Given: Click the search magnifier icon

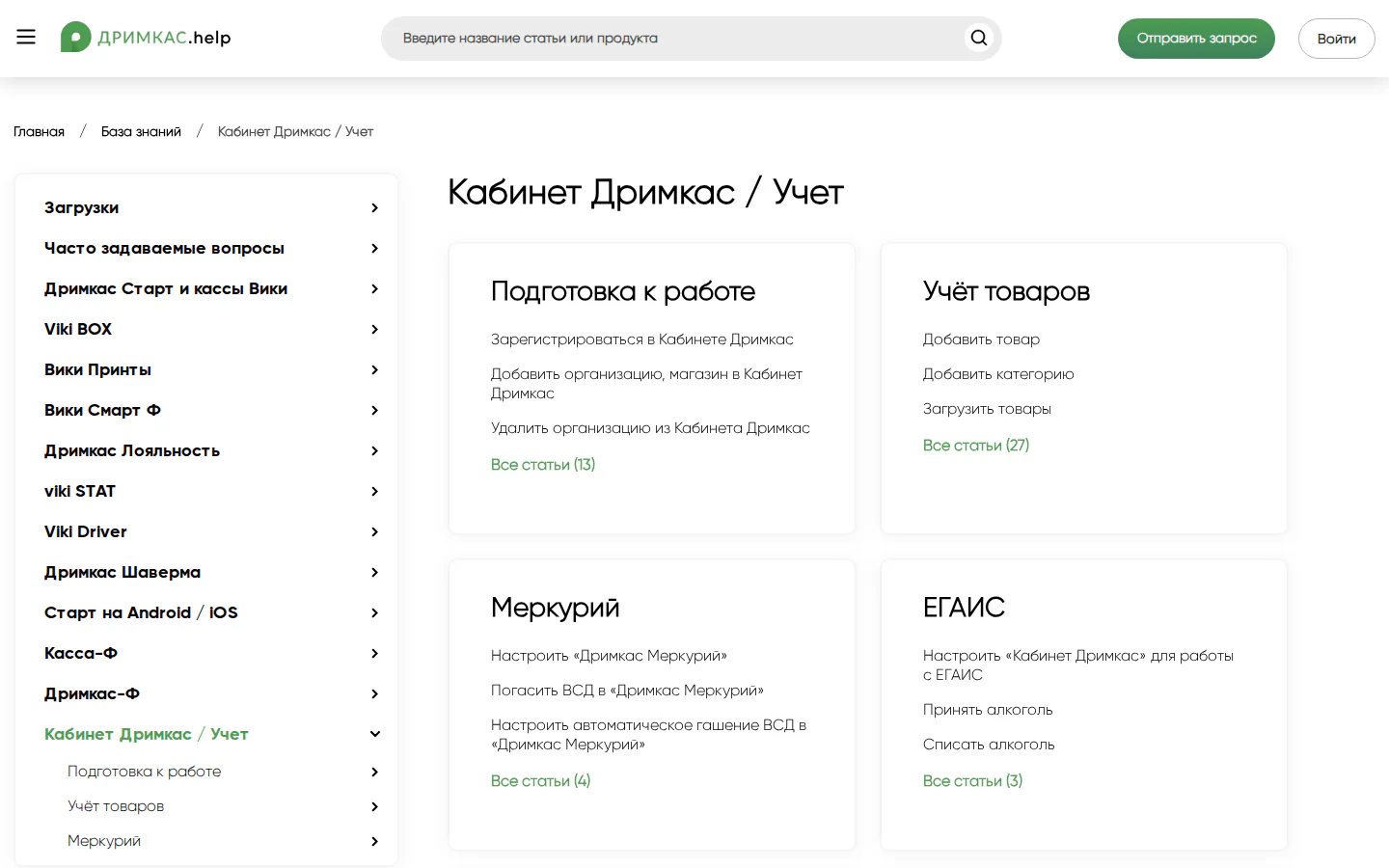Looking at the screenshot, I should pyautogui.click(x=979, y=38).
